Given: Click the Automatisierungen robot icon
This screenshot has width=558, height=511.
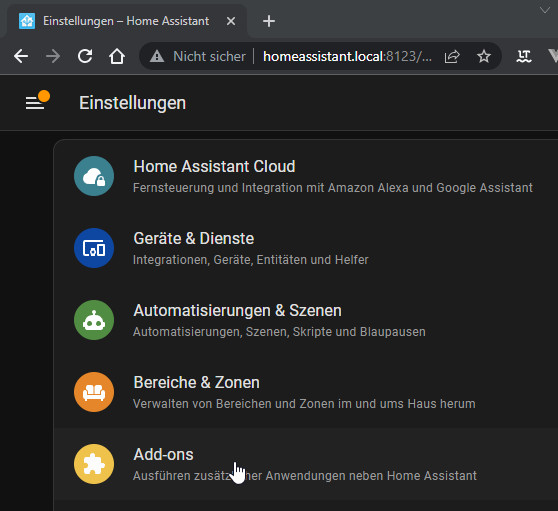Looking at the screenshot, I should (x=94, y=320).
